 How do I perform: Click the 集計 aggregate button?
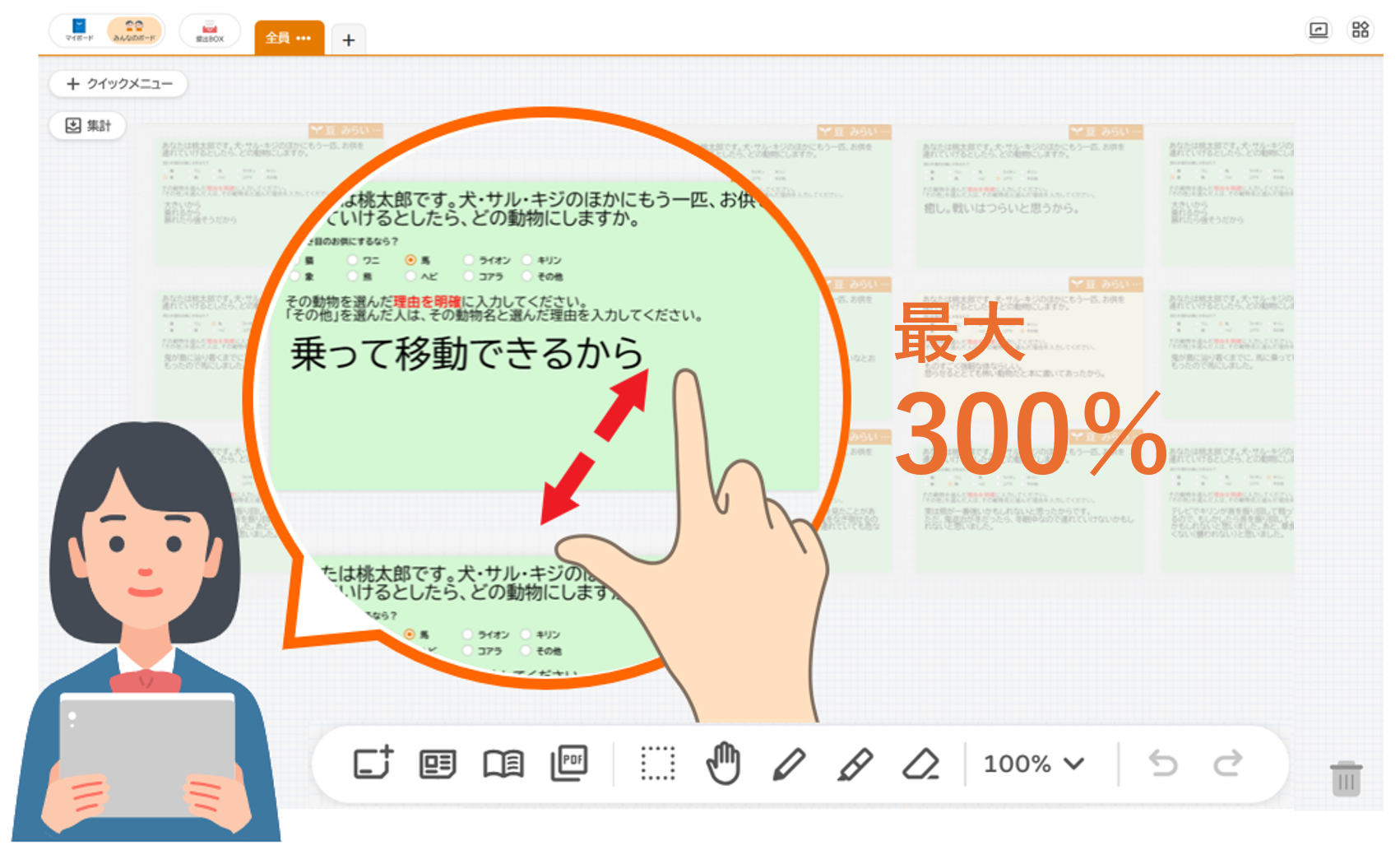(87, 125)
